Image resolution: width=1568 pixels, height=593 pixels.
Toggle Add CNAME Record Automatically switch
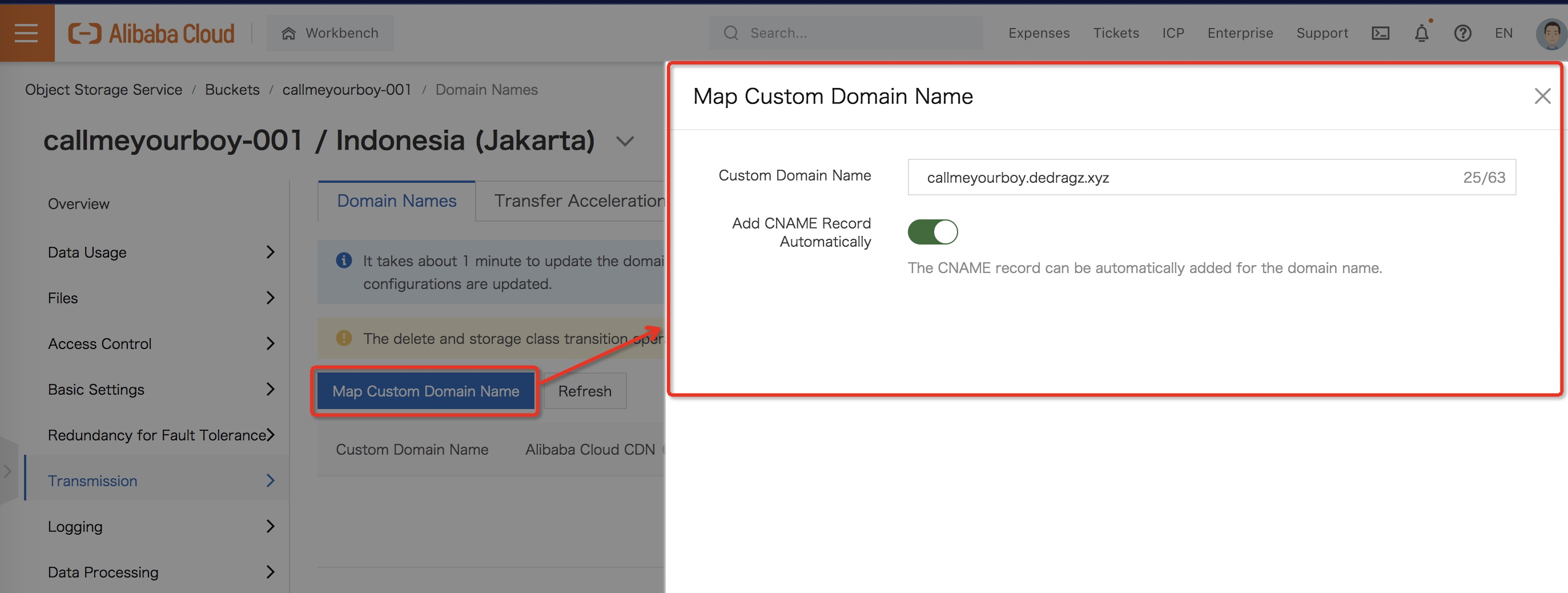point(932,232)
